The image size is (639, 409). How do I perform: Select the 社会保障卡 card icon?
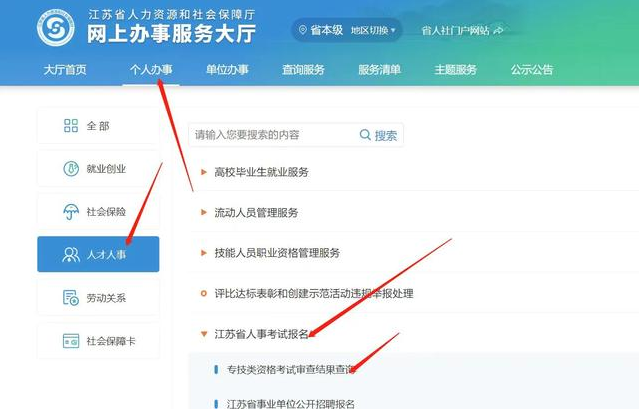coord(71,341)
